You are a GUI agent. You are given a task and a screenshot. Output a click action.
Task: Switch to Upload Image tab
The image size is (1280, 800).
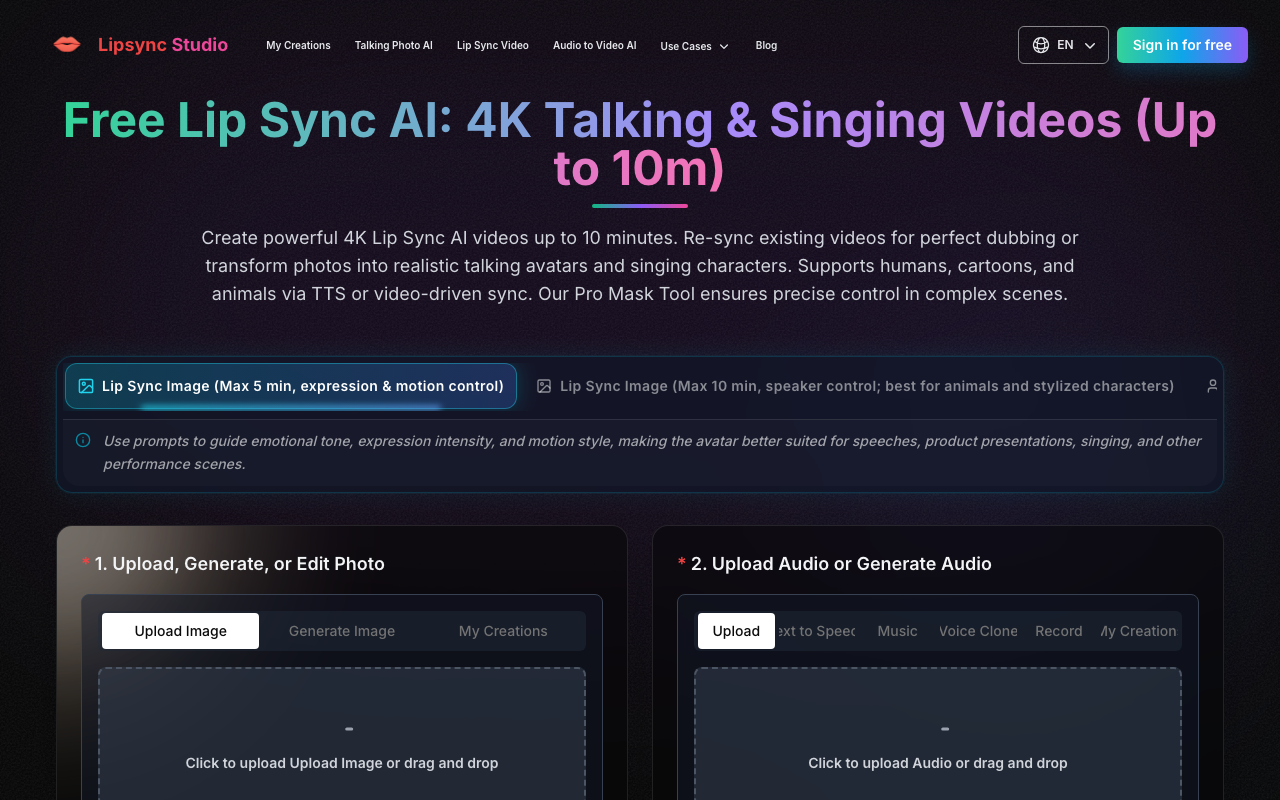[181, 631]
